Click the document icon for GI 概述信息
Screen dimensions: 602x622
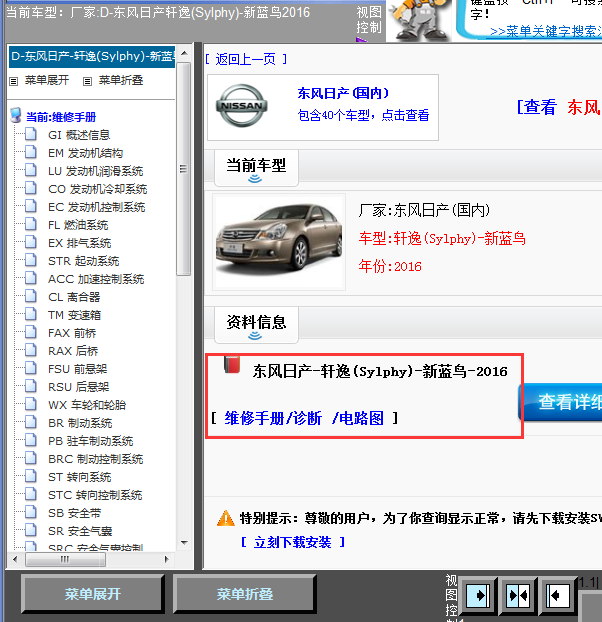click(31, 134)
